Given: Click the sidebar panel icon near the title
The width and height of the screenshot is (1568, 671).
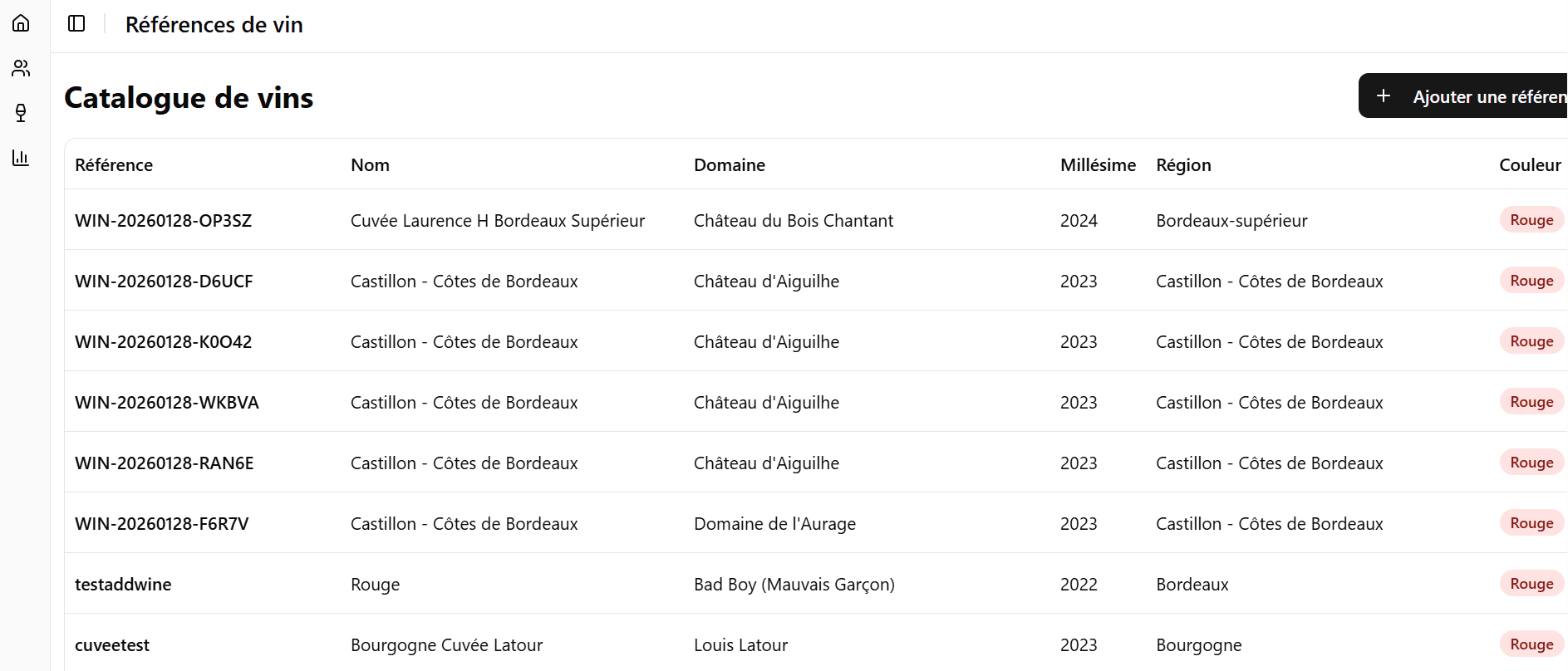Looking at the screenshot, I should [x=76, y=24].
